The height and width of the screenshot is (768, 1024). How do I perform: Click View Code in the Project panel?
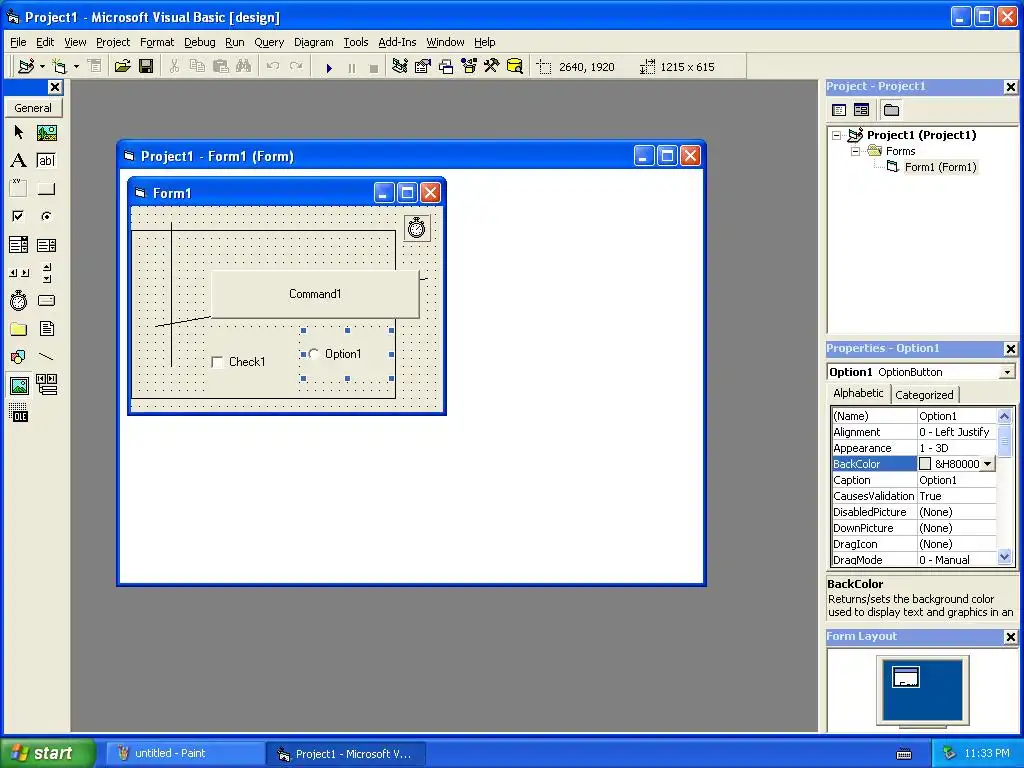839,110
